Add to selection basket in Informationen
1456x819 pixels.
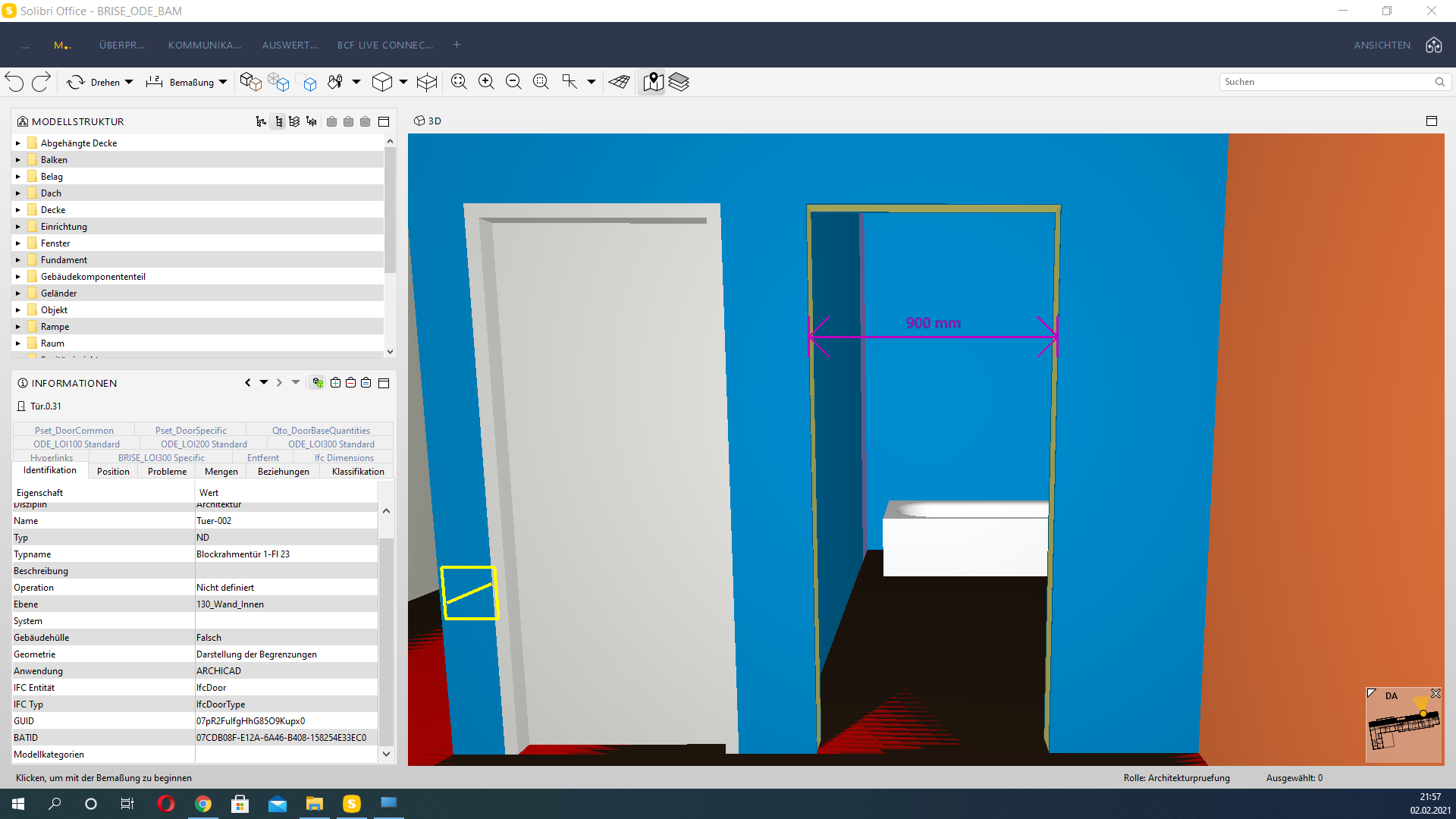[x=335, y=383]
